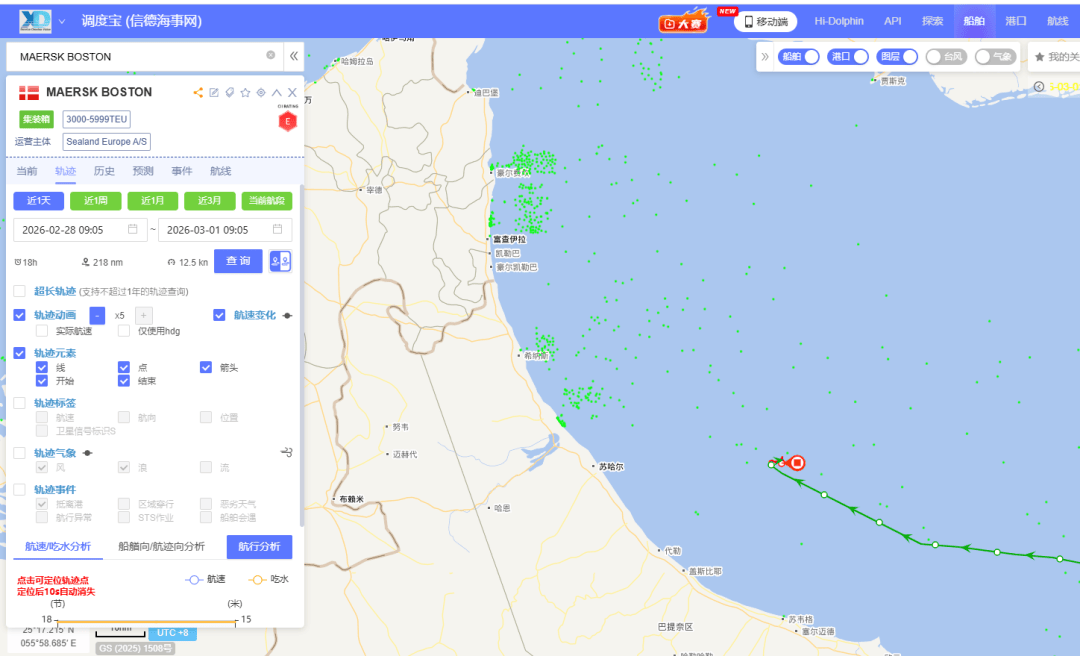Click the edit note icon in ship header
The image size is (1080, 656).
coord(213,93)
